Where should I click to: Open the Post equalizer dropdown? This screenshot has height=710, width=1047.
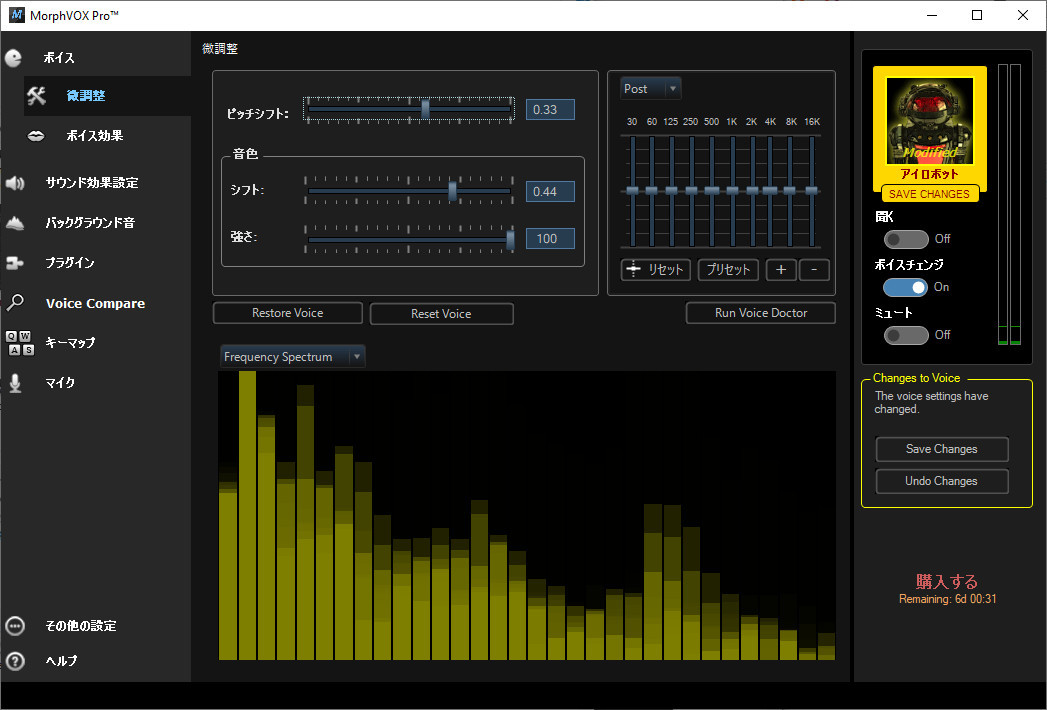tap(650, 89)
